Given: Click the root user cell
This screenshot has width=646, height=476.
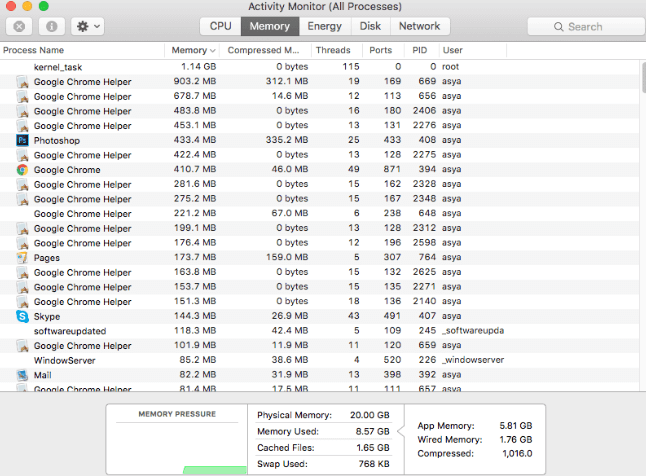Looking at the screenshot, I should point(450,66).
